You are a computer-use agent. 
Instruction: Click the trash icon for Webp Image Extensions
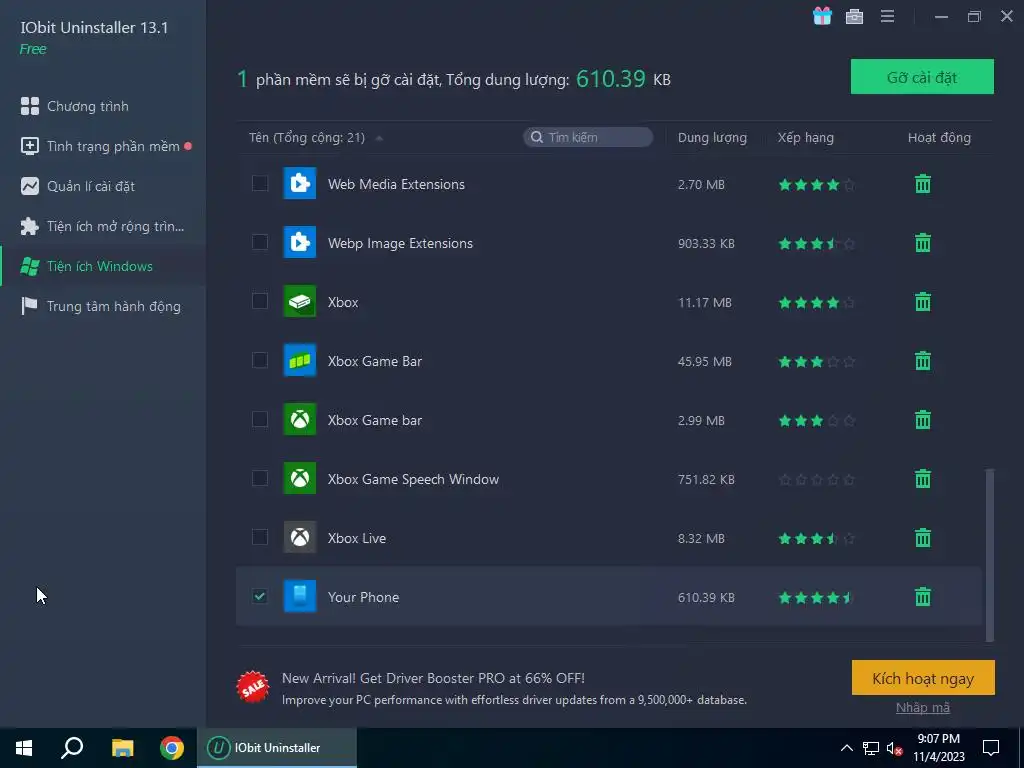click(923, 243)
